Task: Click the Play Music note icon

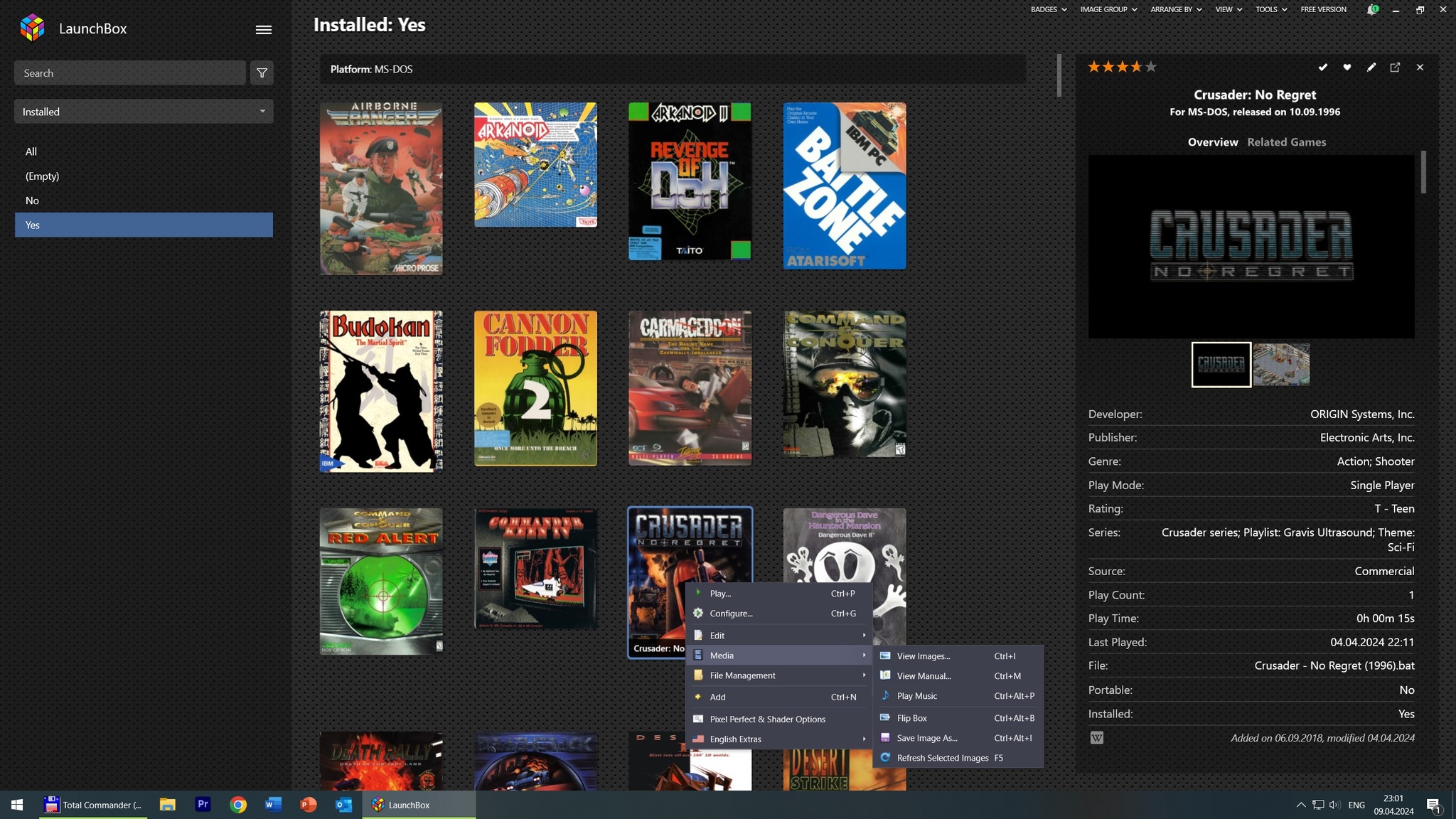Action: 885,695
